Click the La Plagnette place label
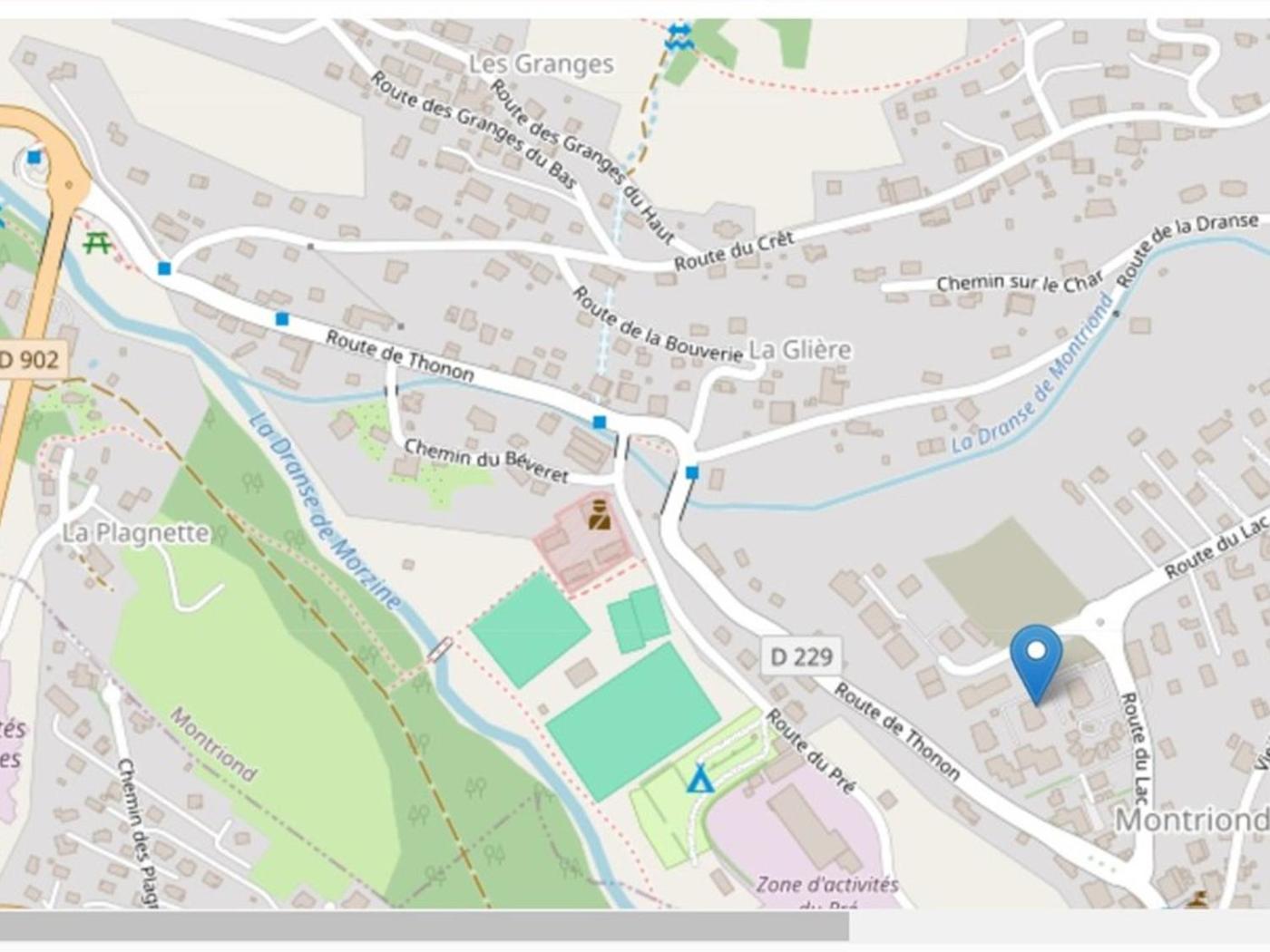The width and height of the screenshot is (1270, 952). (136, 533)
